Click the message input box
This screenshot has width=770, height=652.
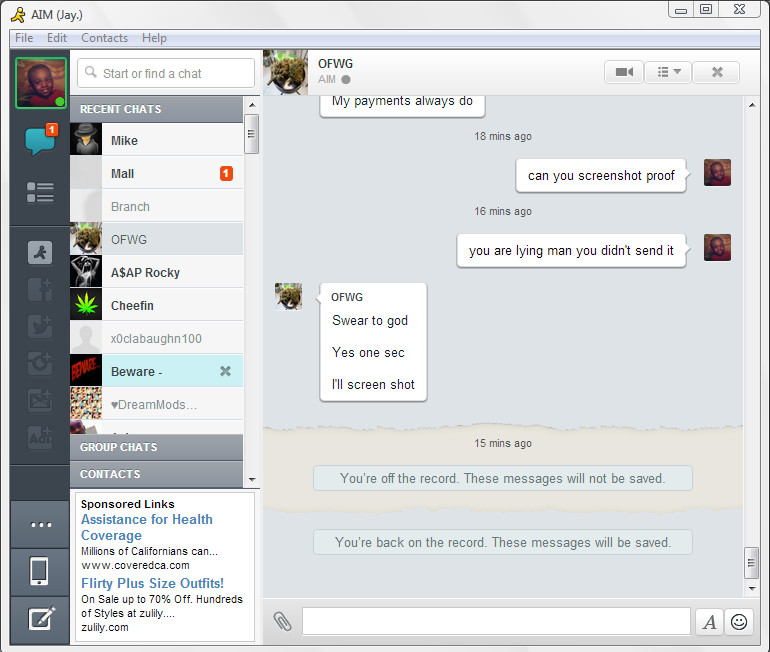tap(496, 621)
